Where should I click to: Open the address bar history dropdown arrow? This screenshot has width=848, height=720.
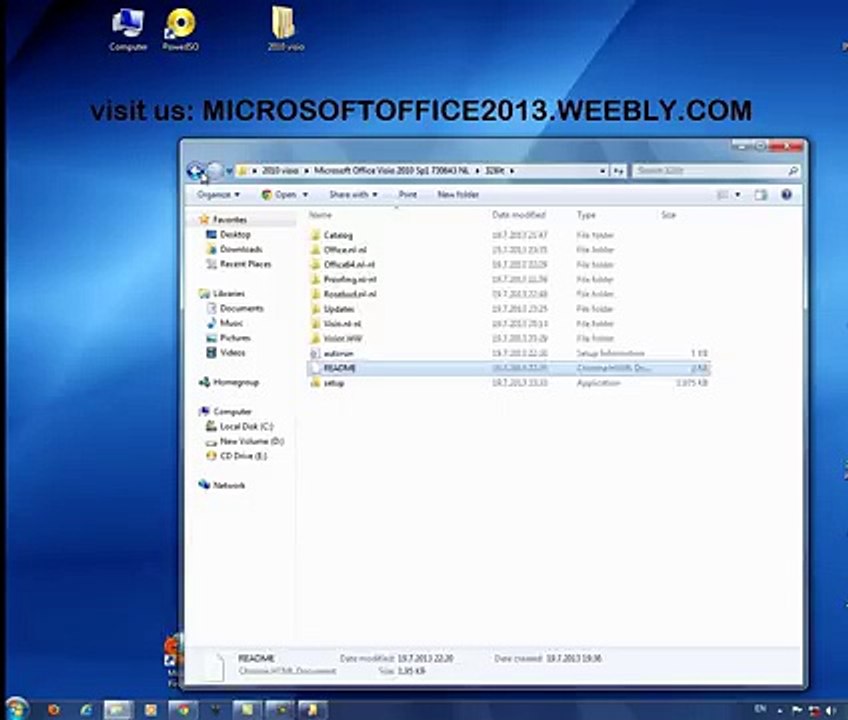point(602,171)
